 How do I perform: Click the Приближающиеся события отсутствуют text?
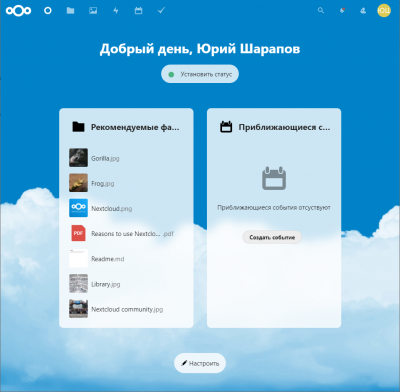coord(274,207)
